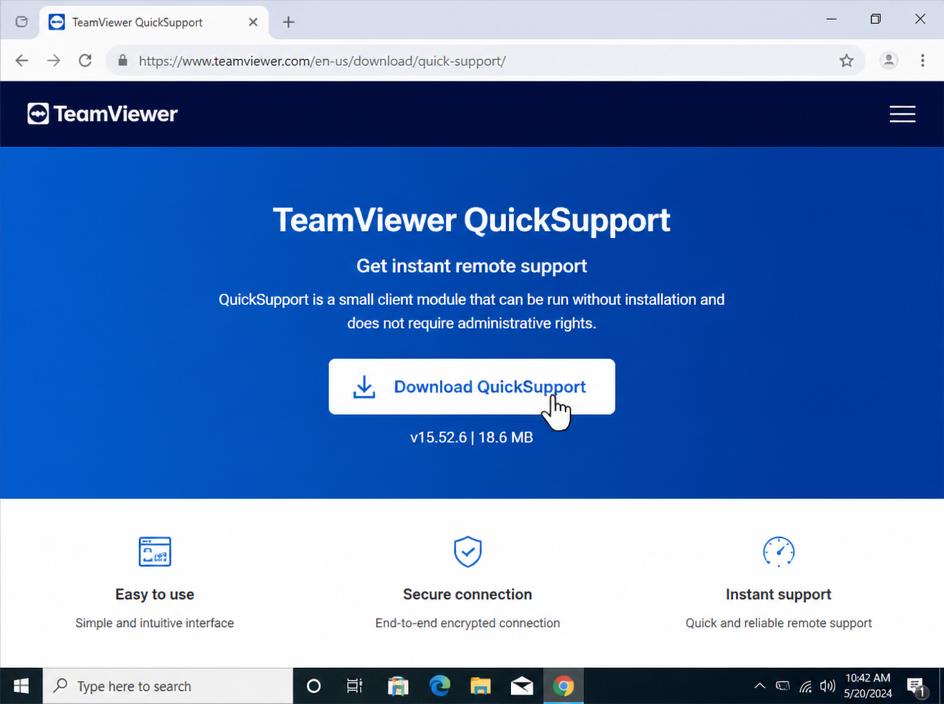This screenshot has height=704, width=944.
Task: Open the Chrome profile avatar
Action: click(889, 60)
